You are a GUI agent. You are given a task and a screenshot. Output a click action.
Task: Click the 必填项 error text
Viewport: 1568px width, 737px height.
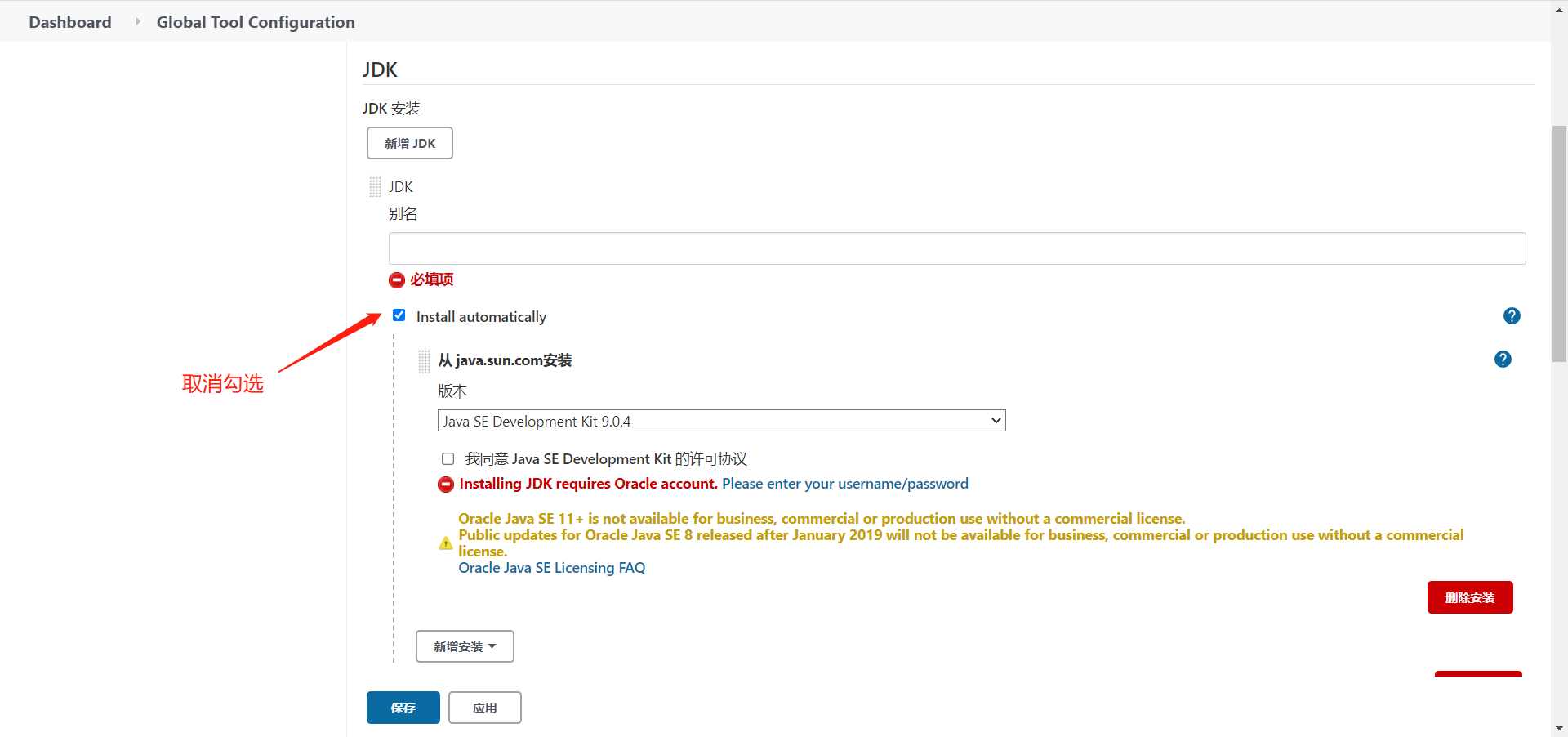click(432, 279)
